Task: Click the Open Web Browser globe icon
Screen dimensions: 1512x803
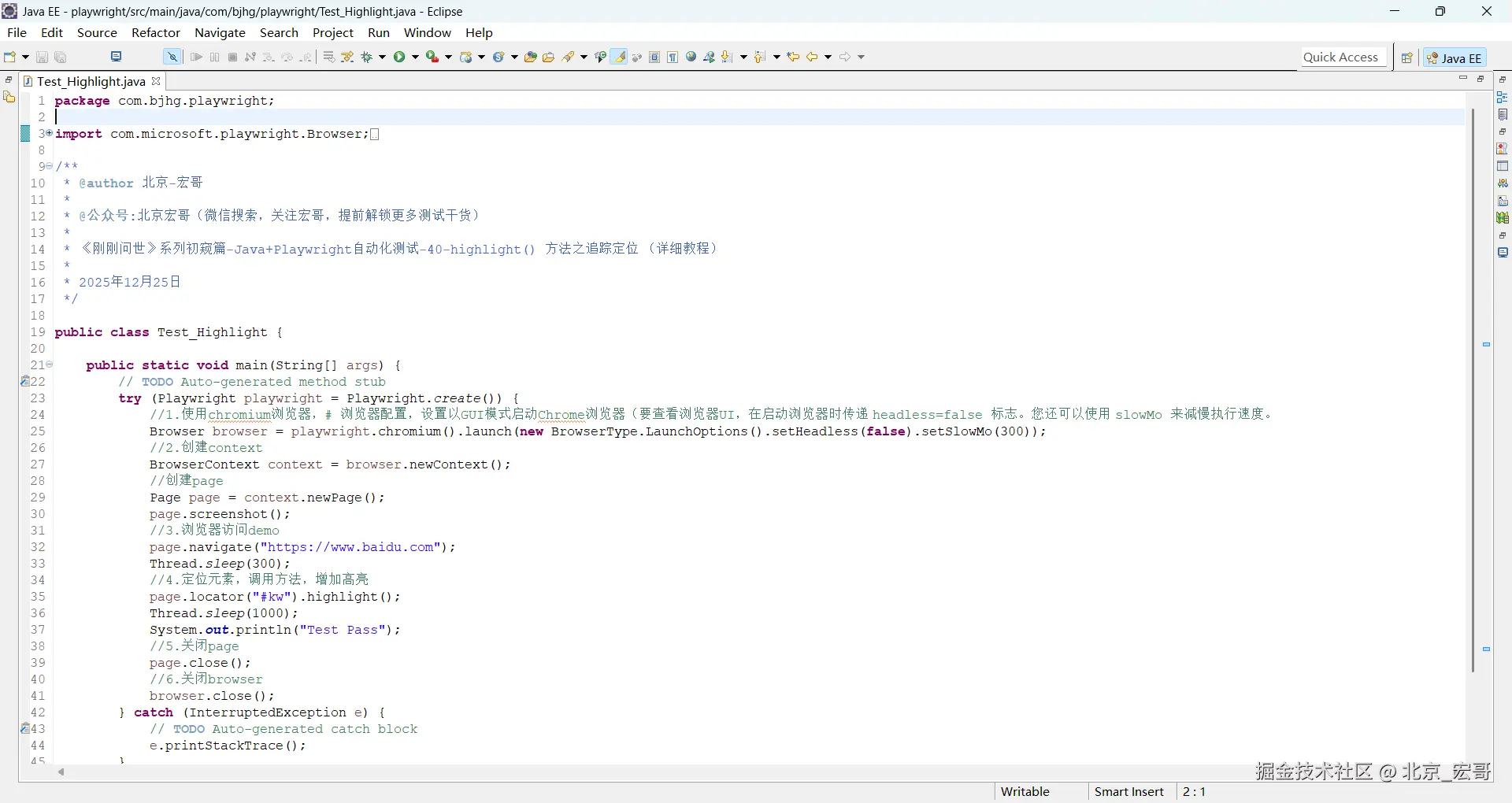Action: (x=691, y=57)
